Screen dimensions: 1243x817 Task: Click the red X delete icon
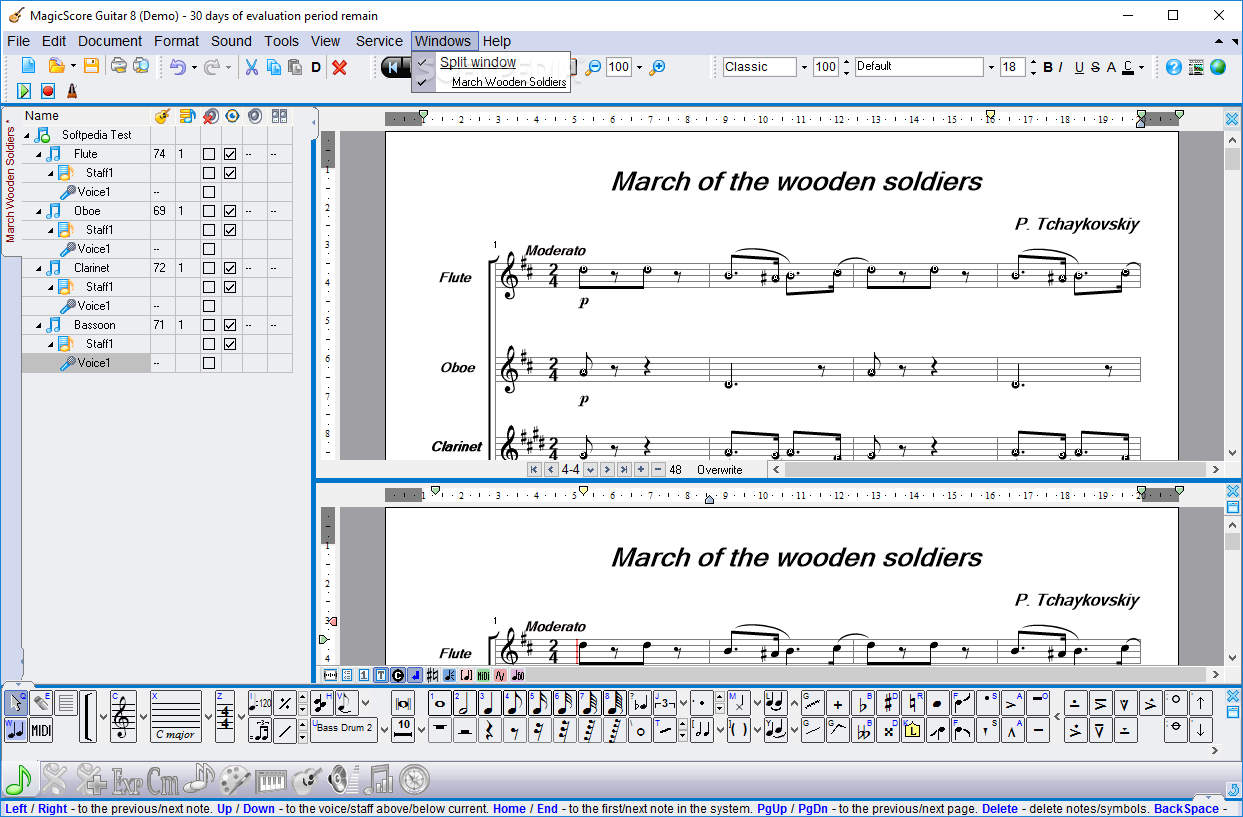[339, 67]
